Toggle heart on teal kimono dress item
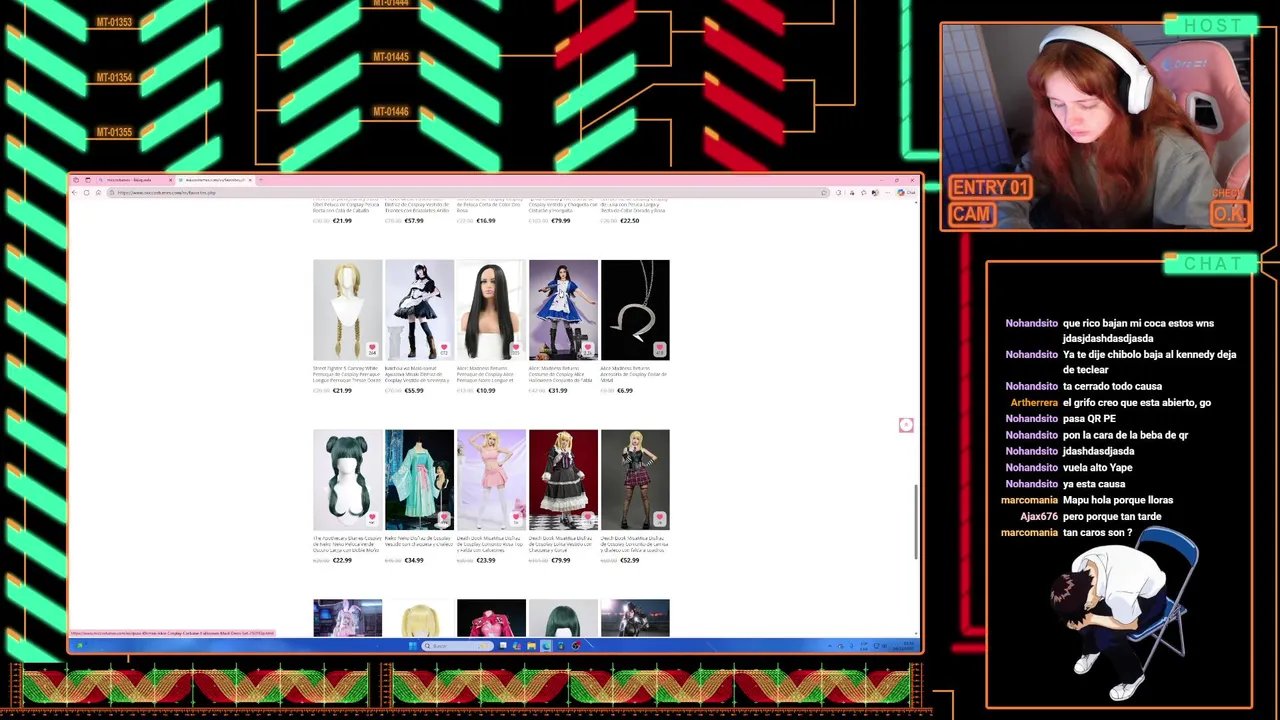 [444, 518]
